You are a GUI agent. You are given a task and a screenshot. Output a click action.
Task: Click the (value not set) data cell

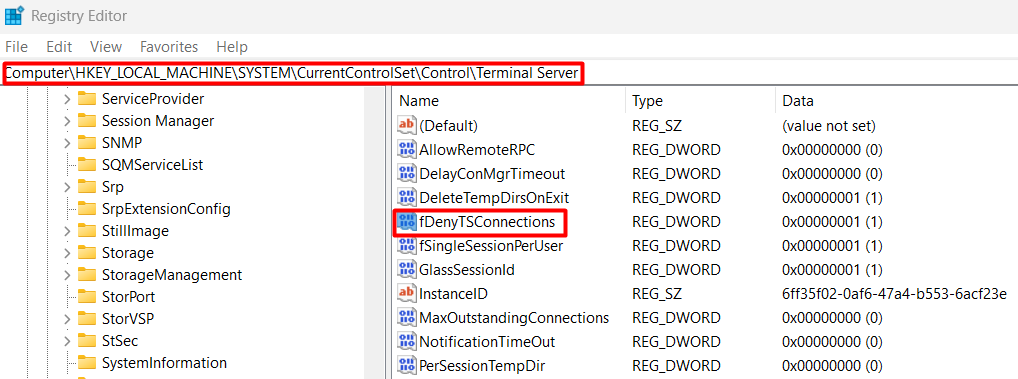[x=829, y=125]
